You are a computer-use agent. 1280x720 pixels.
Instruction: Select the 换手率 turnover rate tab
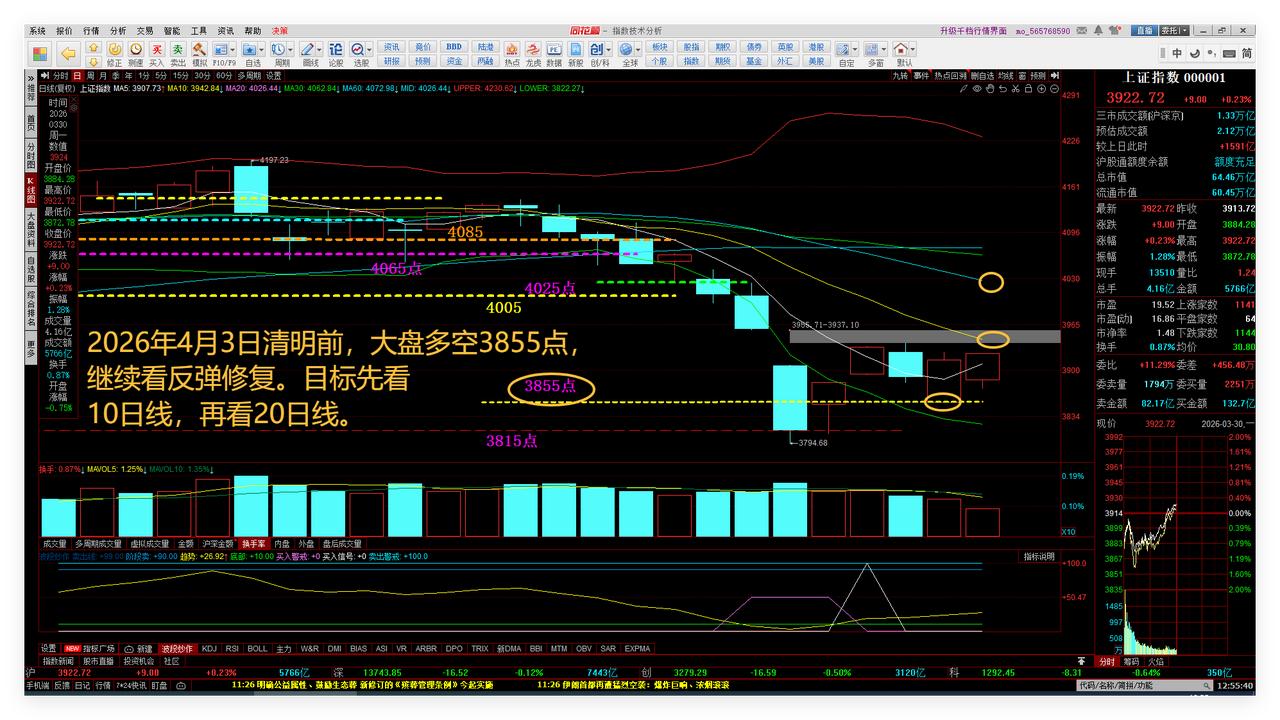[x=254, y=544]
